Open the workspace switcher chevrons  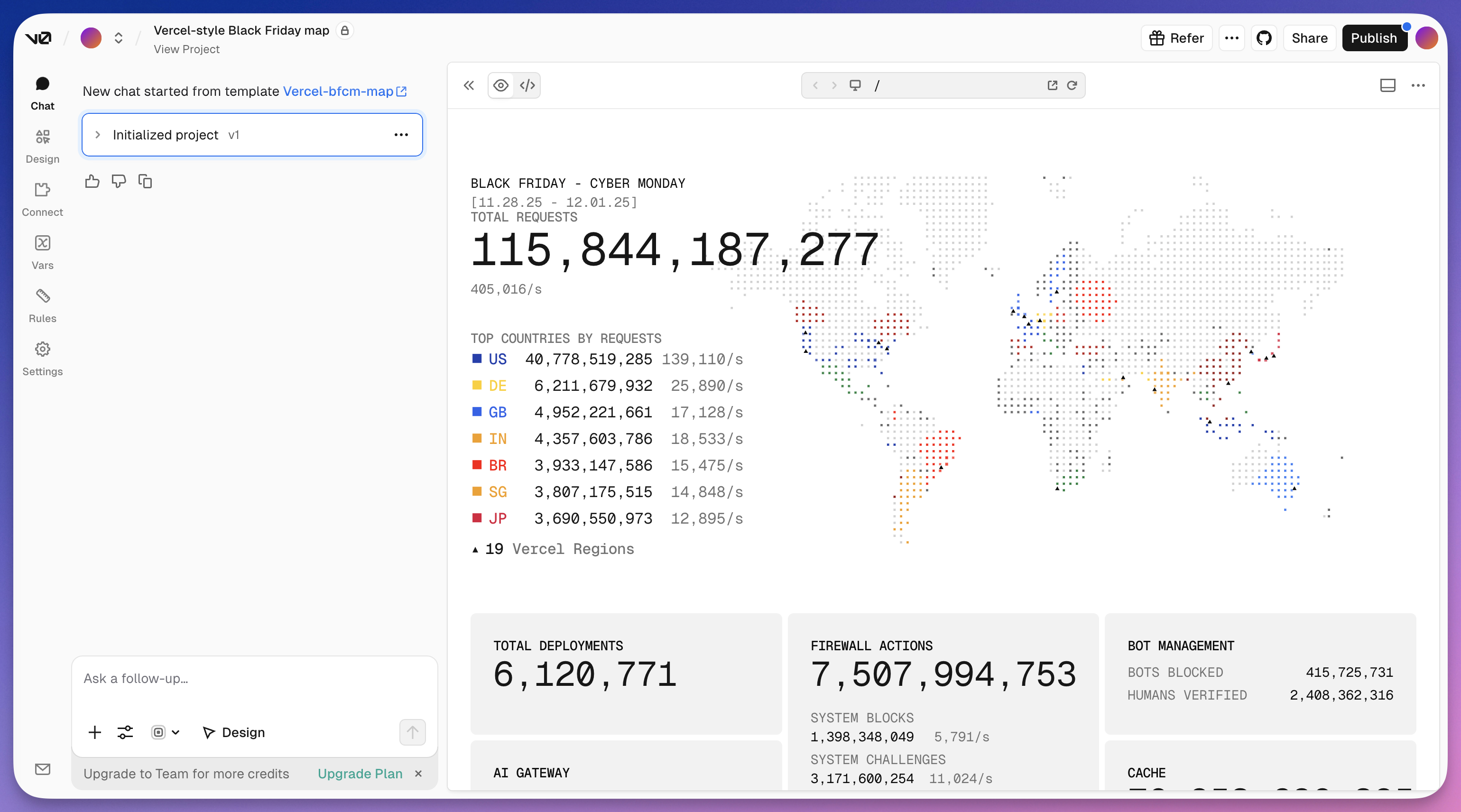point(119,38)
